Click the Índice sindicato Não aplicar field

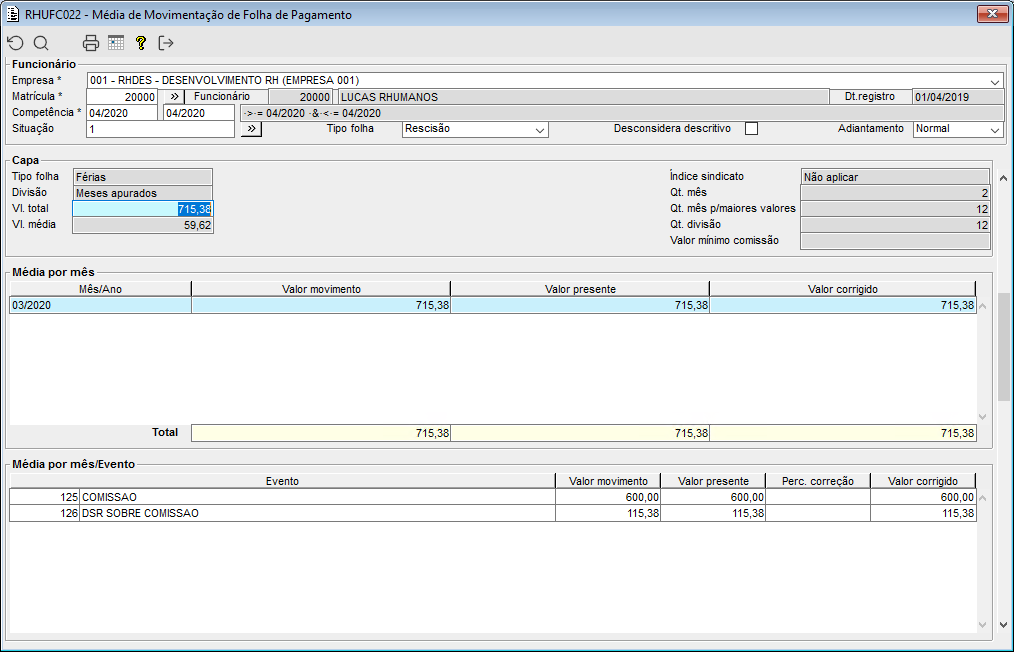[x=895, y=177]
